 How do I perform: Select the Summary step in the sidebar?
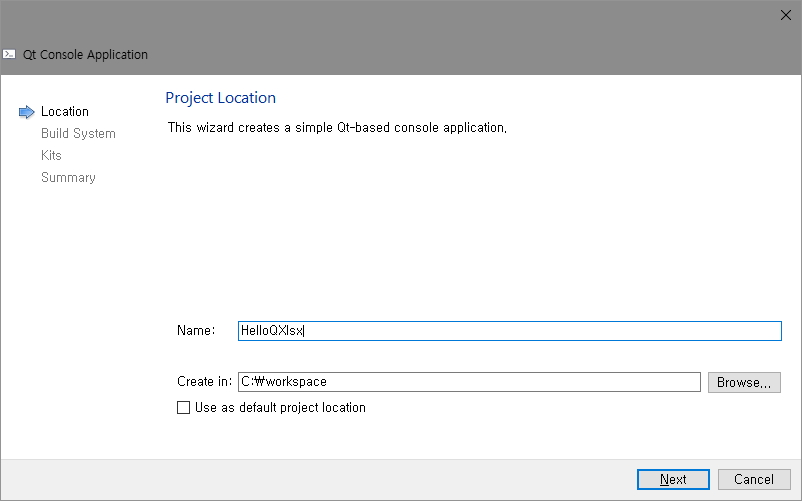pos(68,178)
